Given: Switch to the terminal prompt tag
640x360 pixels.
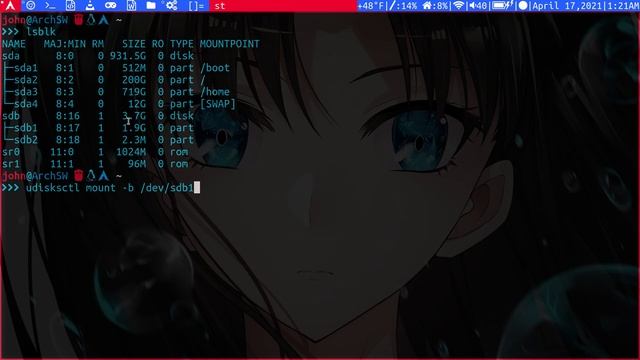Looking at the screenshot, I should click(x=50, y=6).
